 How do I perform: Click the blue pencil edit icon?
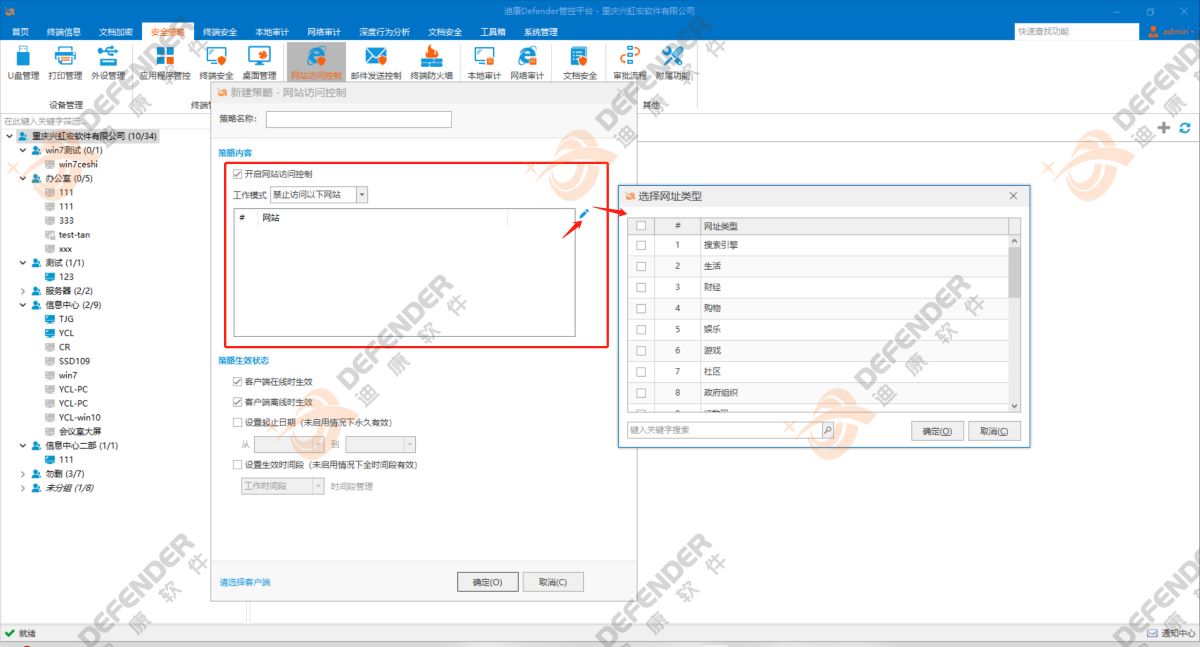pyautogui.click(x=584, y=213)
